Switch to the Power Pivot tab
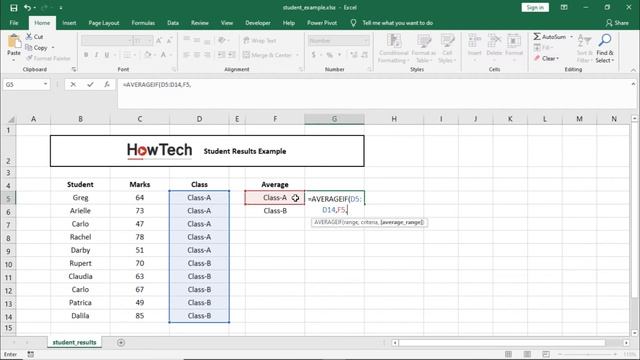 tap(322, 23)
